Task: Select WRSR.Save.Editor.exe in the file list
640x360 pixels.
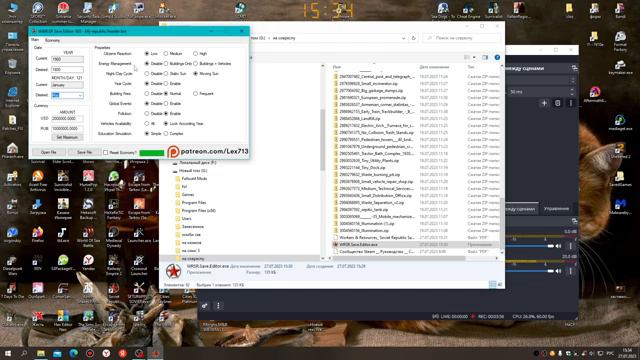Action: point(416,244)
